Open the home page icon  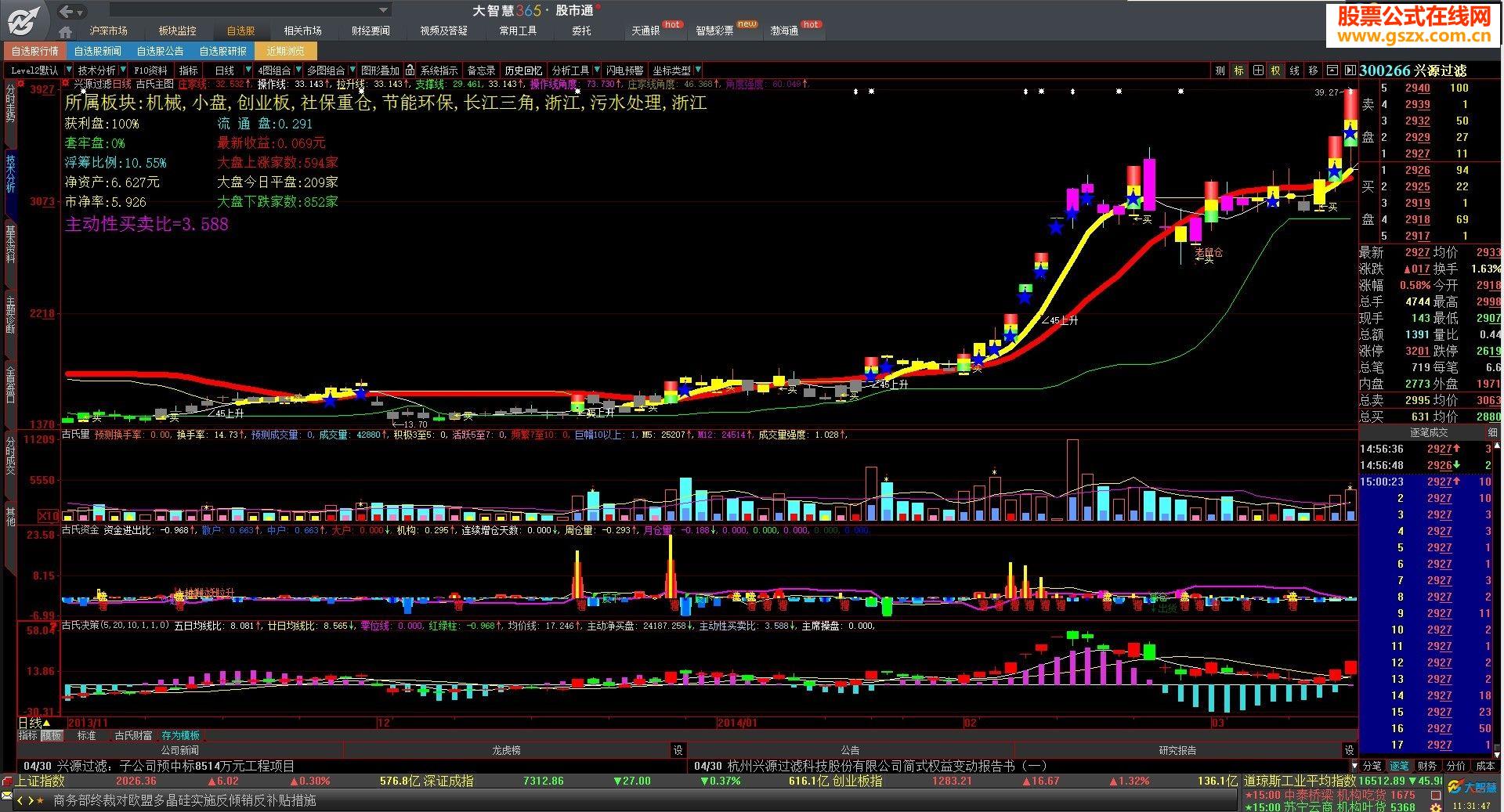tap(66, 31)
